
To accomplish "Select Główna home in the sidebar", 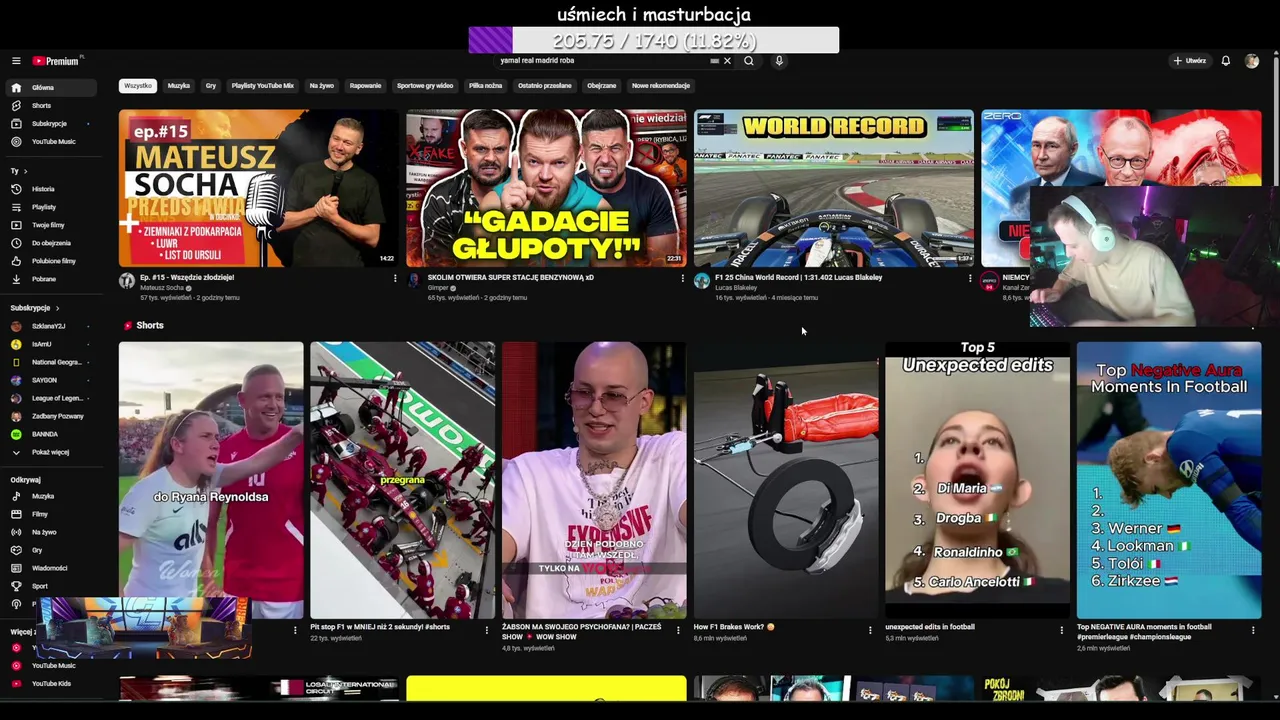I will coord(50,88).
